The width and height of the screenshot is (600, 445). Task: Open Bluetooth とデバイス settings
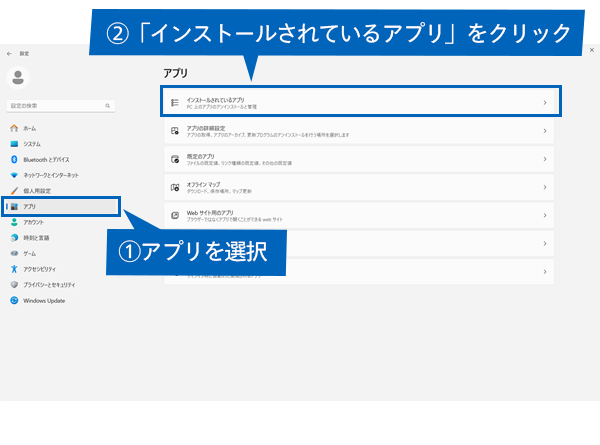(x=45, y=159)
